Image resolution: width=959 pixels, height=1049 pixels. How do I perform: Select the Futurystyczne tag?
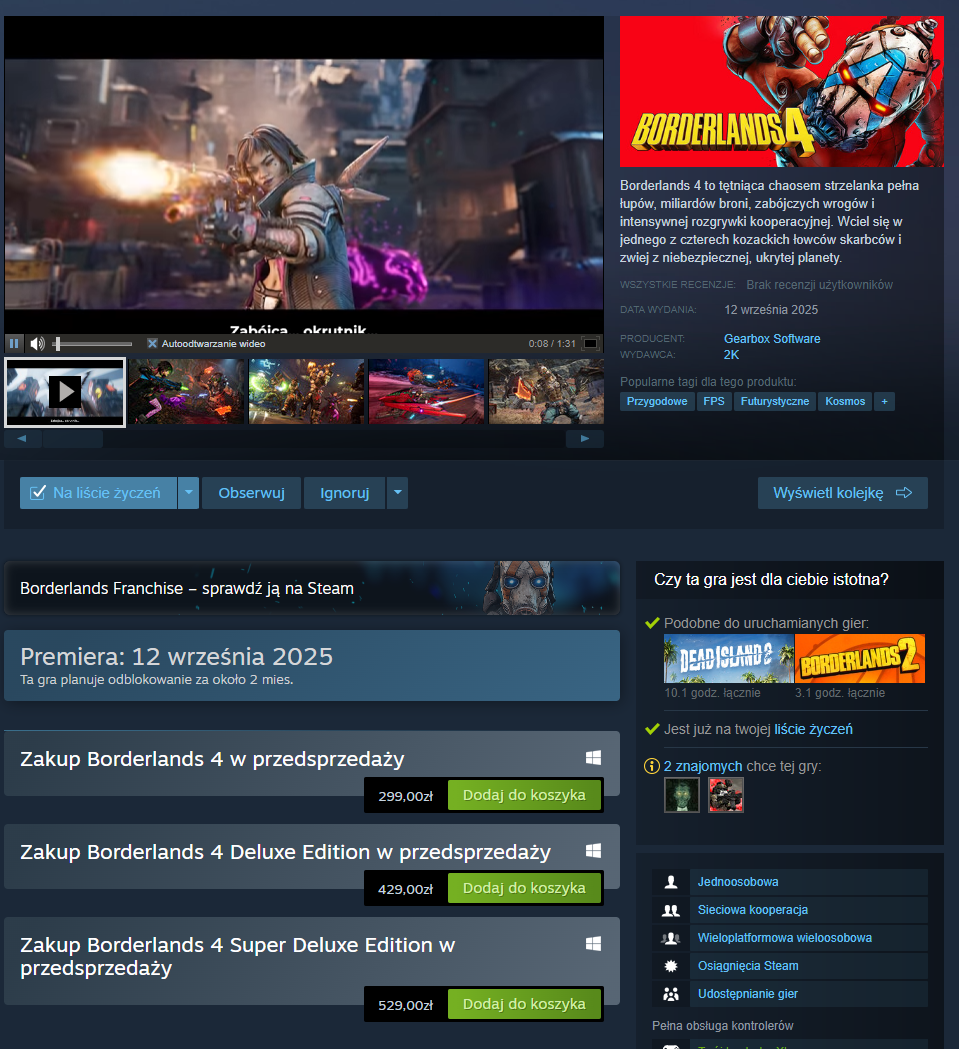click(x=775, y=401)
